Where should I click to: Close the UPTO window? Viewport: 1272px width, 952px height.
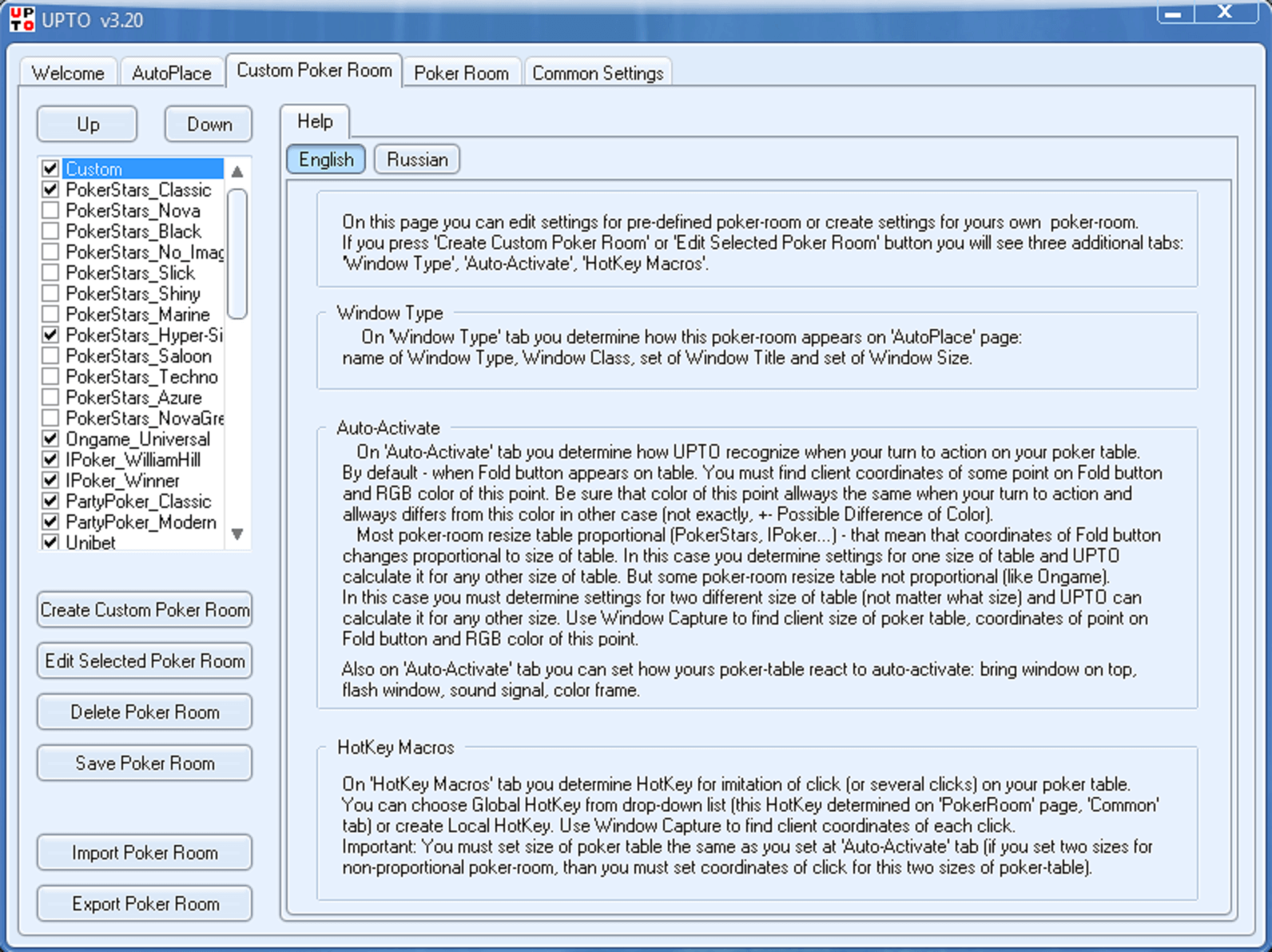1226,12
